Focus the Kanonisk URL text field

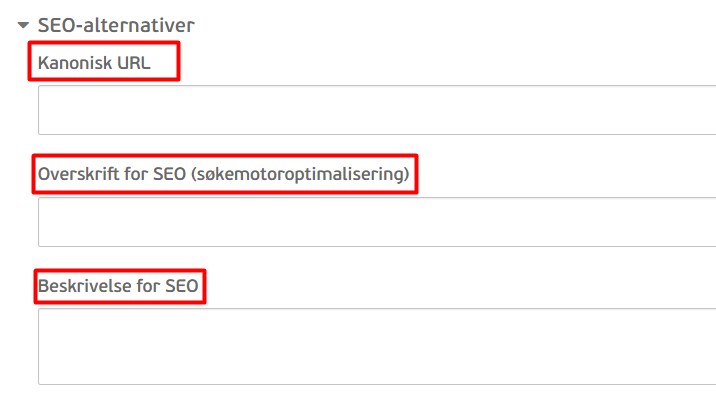(x=377, y=110)
